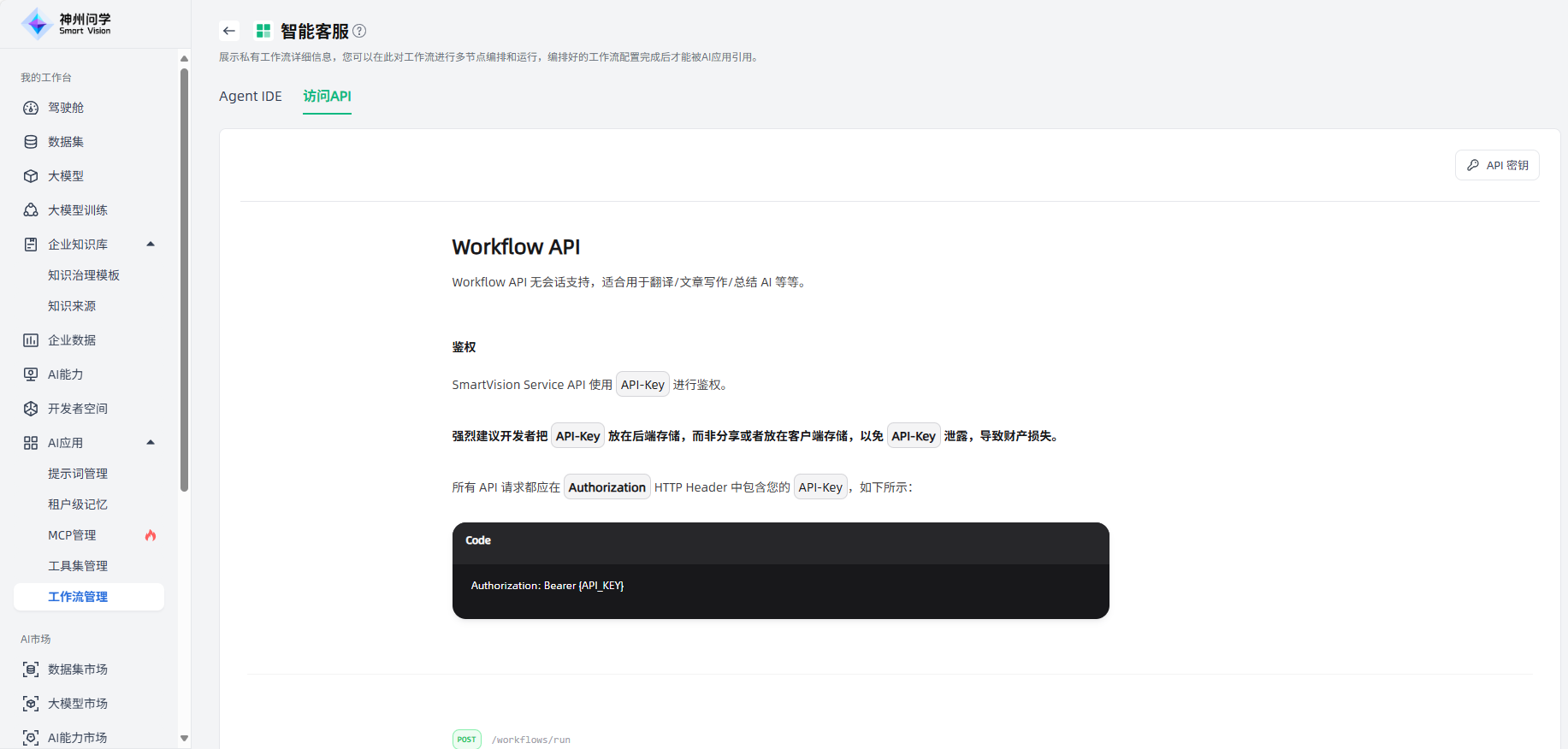Click the 我的工作台 section label
This screenshot has height=749, width=1568.
click(46, 78)
